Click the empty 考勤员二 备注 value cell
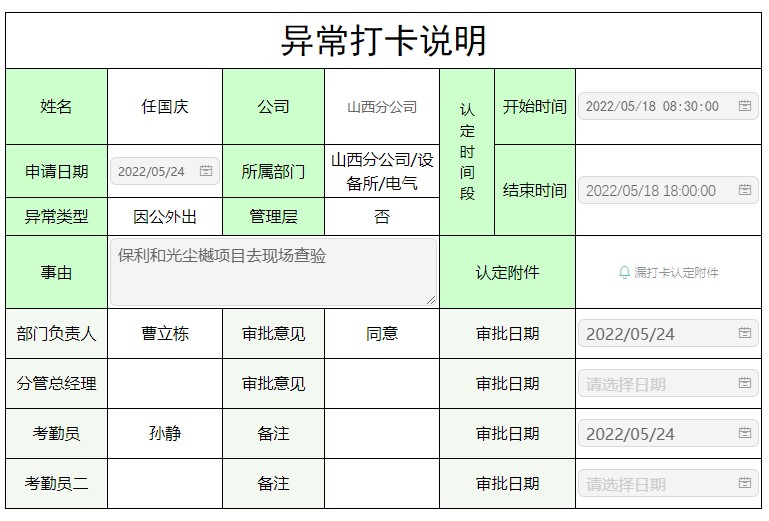Image resolution: width=769 pixels, height=521 pixels. (x=382, y=484)
